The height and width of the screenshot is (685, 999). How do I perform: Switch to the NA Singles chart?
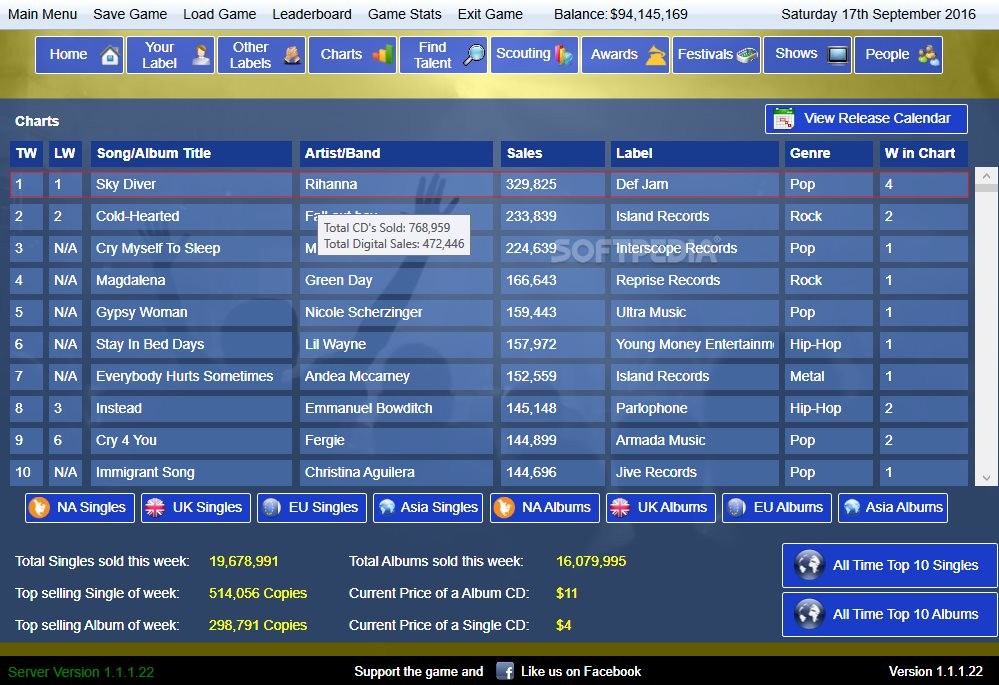pos(80,508)
